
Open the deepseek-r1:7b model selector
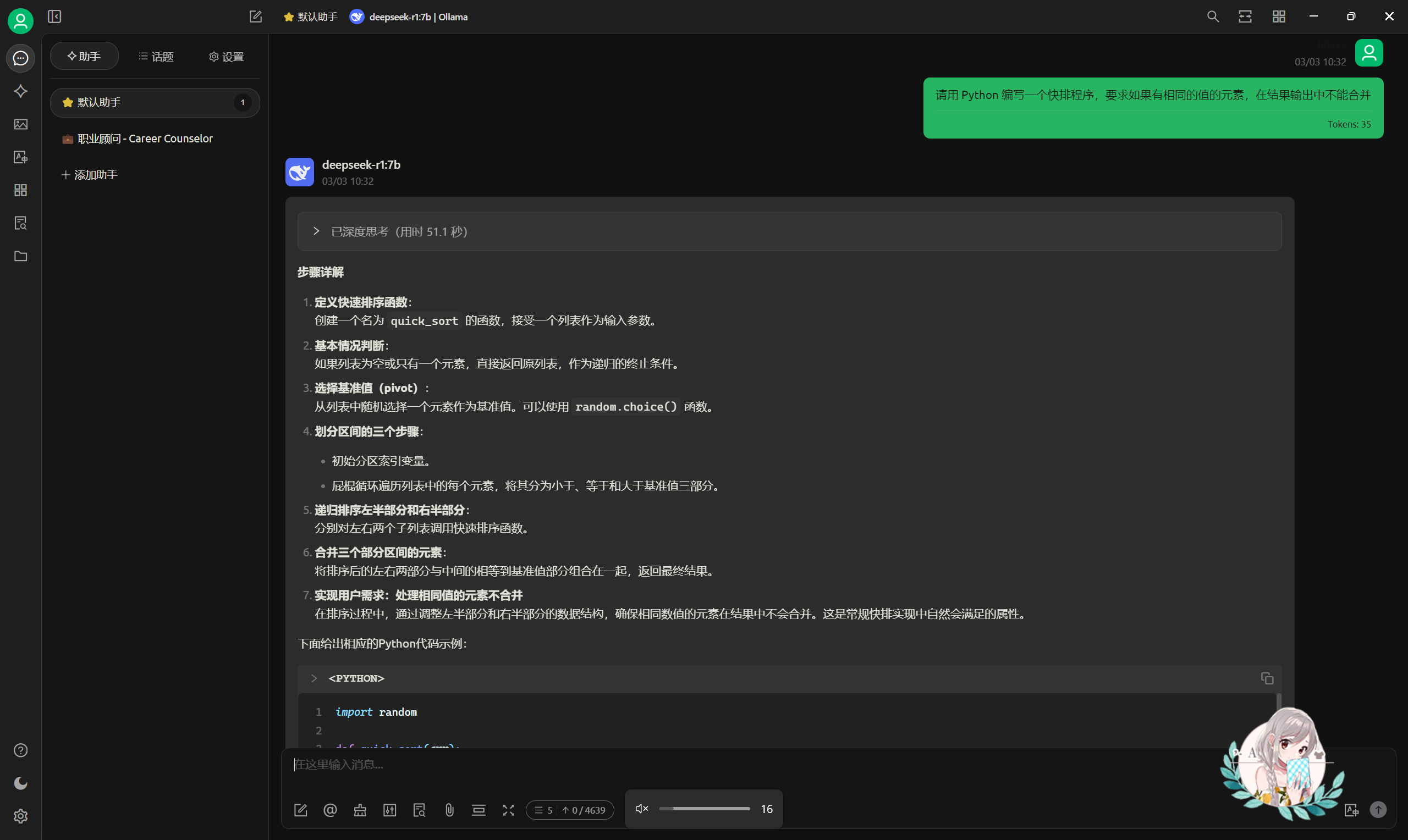[x=409, y=17]
